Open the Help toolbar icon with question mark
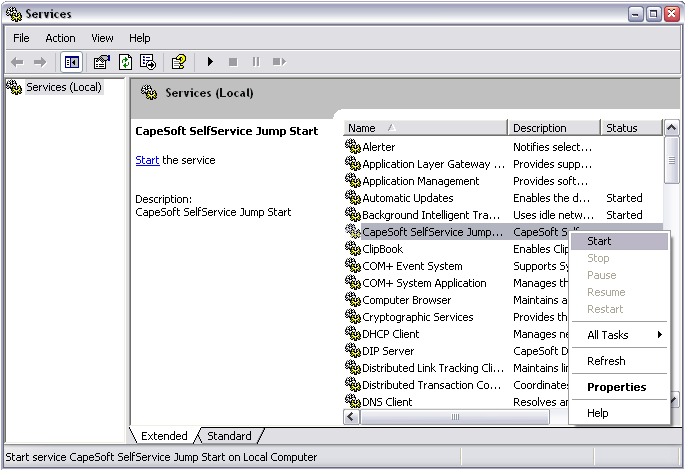Screen dimensions: 685x470 coord(178,62)
